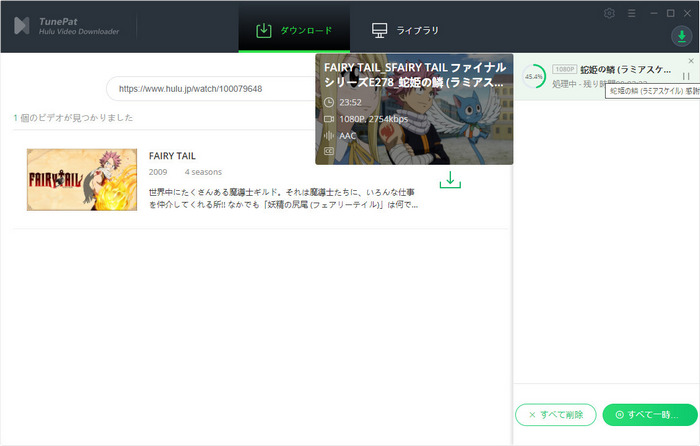The image size is (700, 446).
Task: Click the episode title in preview card
Action: [x=415, y=75]
